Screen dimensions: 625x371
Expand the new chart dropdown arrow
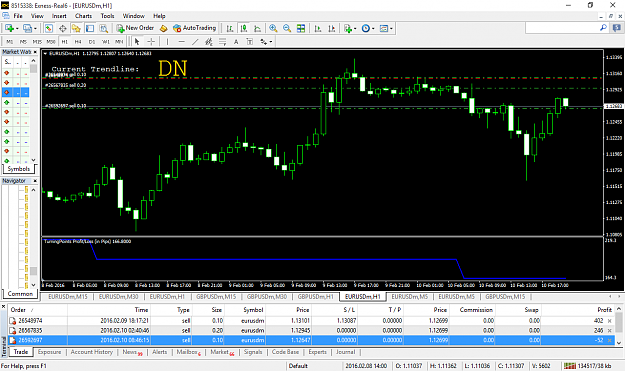(x=17, y=29)
